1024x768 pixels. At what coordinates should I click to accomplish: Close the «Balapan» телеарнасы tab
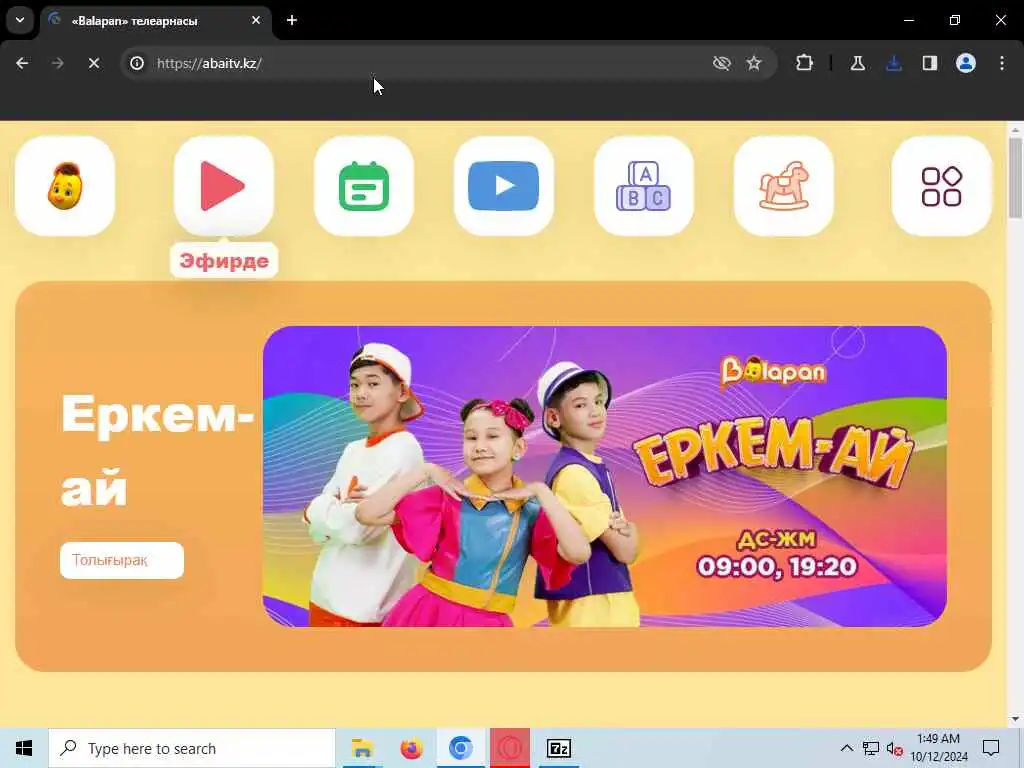tap(256, 20)
